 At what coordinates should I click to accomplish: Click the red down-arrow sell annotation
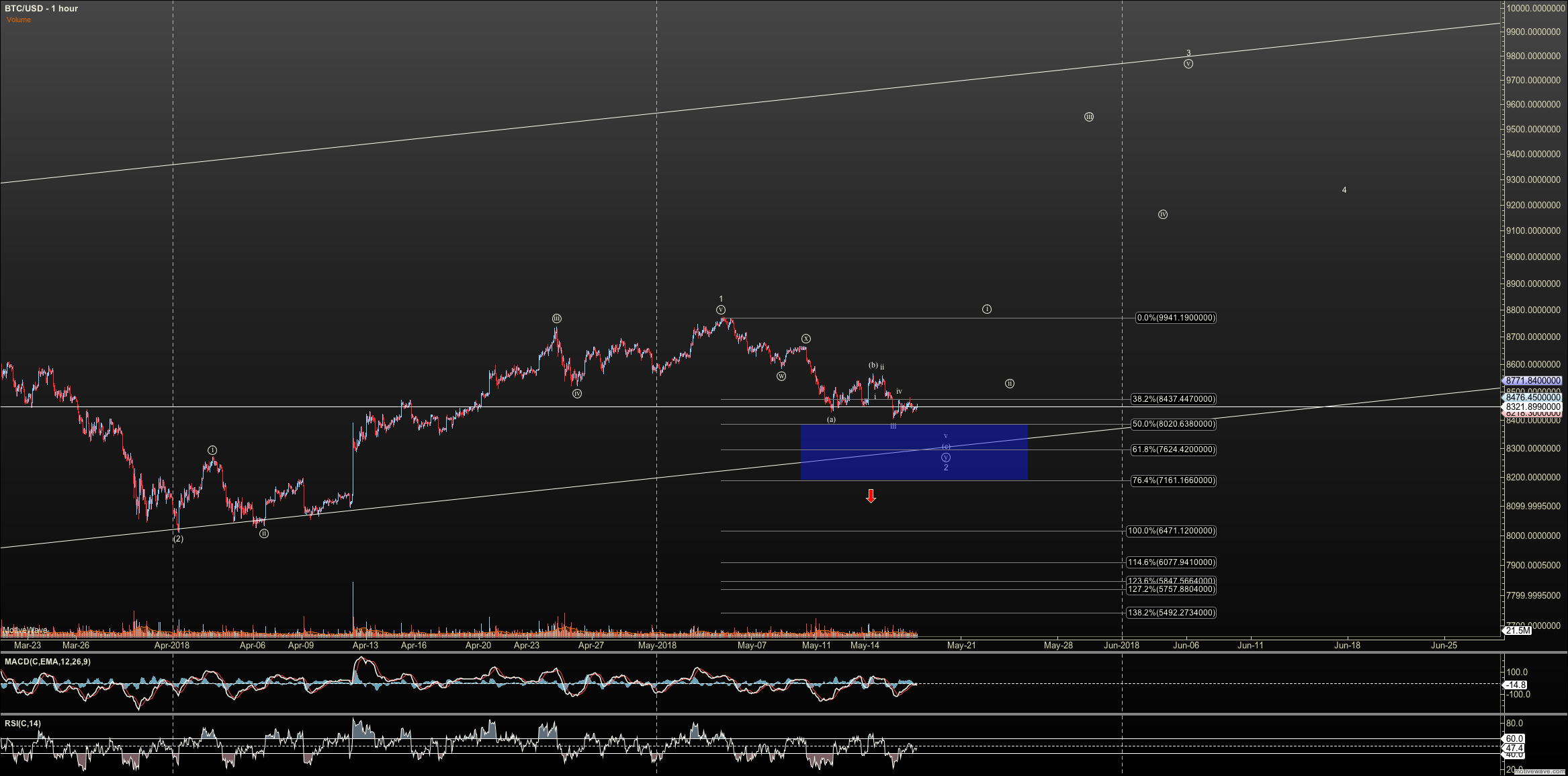tap(871, 497)
